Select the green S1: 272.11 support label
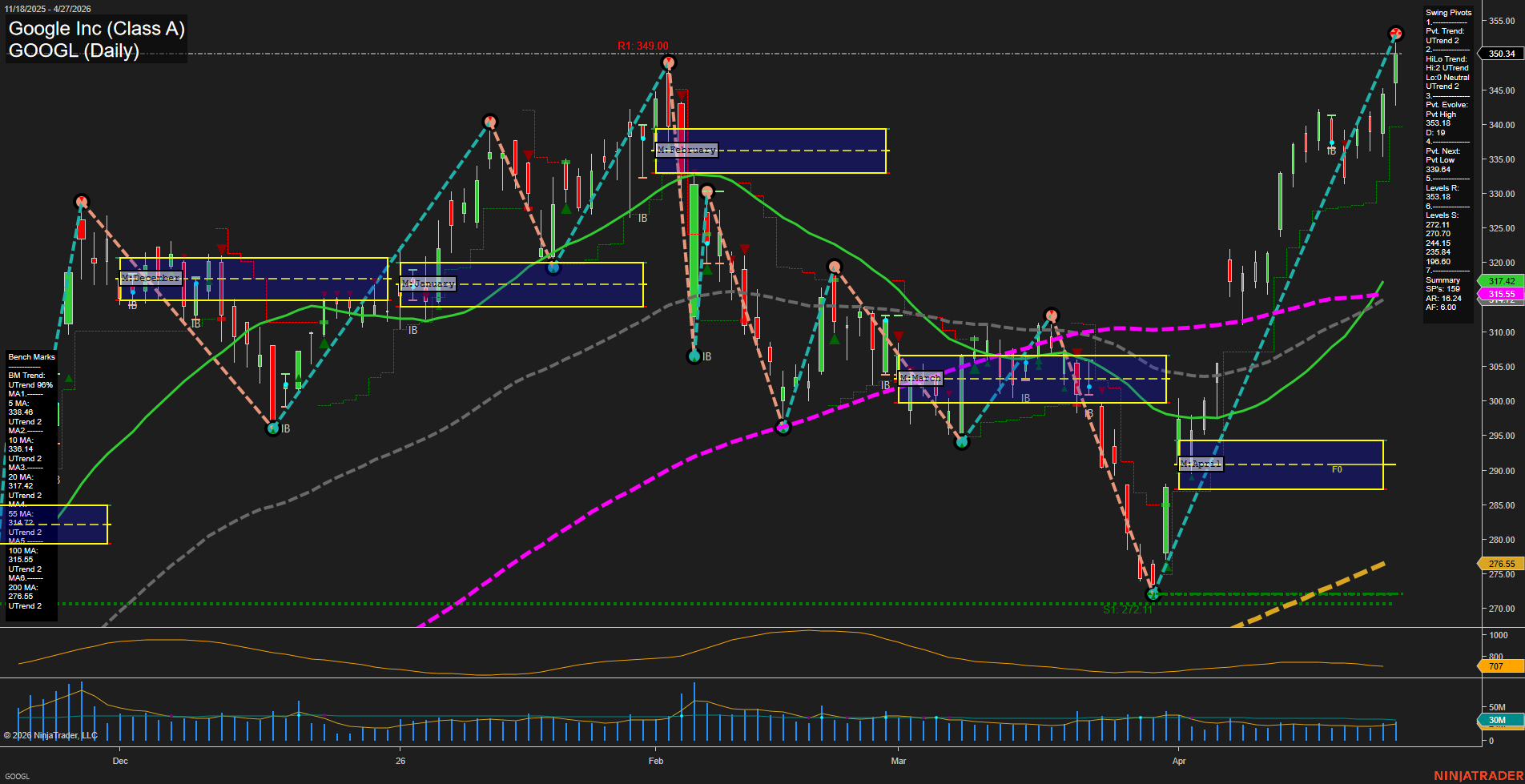 pyautogui.click(x=1127, y=610)
